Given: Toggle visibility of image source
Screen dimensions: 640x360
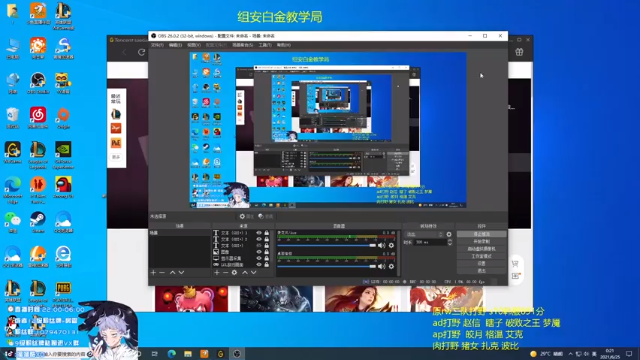Looking at the screenshot, I should point(259,252).
